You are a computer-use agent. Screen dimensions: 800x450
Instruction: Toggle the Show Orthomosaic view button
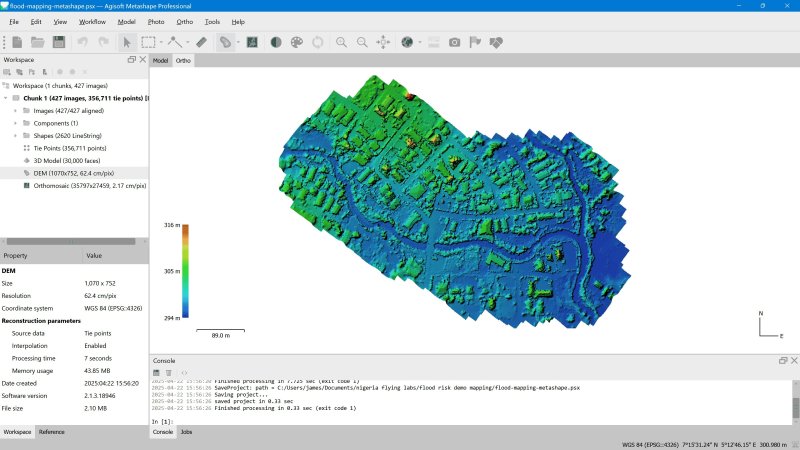252,42
